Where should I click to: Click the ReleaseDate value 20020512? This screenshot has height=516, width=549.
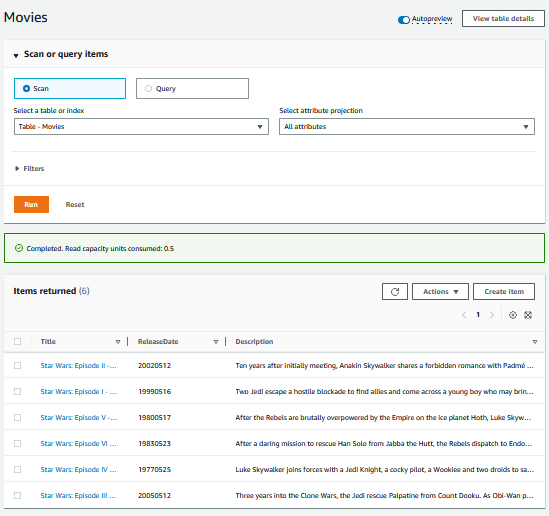154,365
